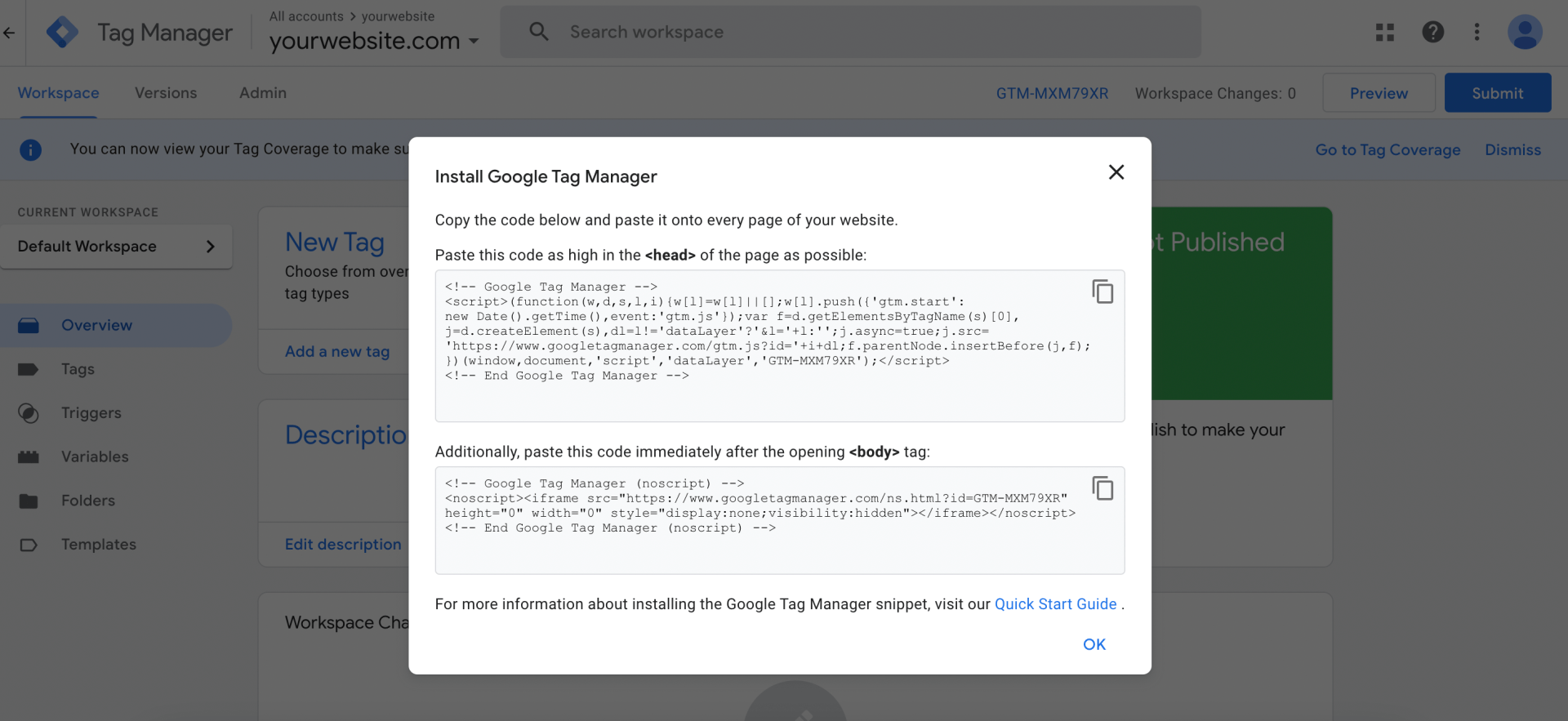Open Triggers in sidebar
Image resolution: width=1568 pixels, height=721 pixels.
116,413
